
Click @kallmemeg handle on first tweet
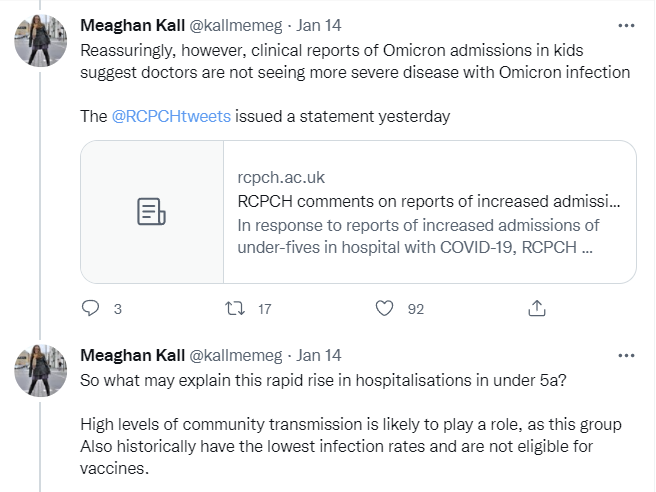[234, 24]
